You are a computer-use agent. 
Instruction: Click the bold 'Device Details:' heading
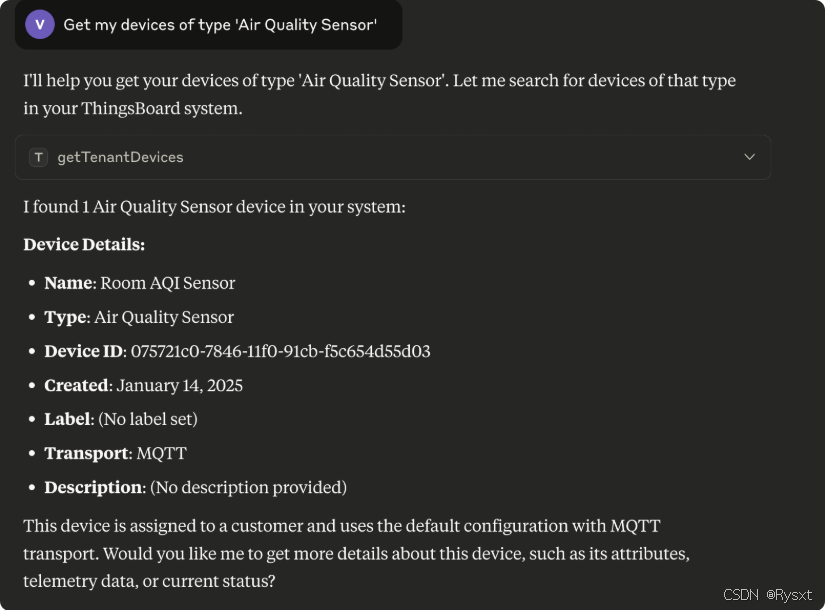point(84,244)
